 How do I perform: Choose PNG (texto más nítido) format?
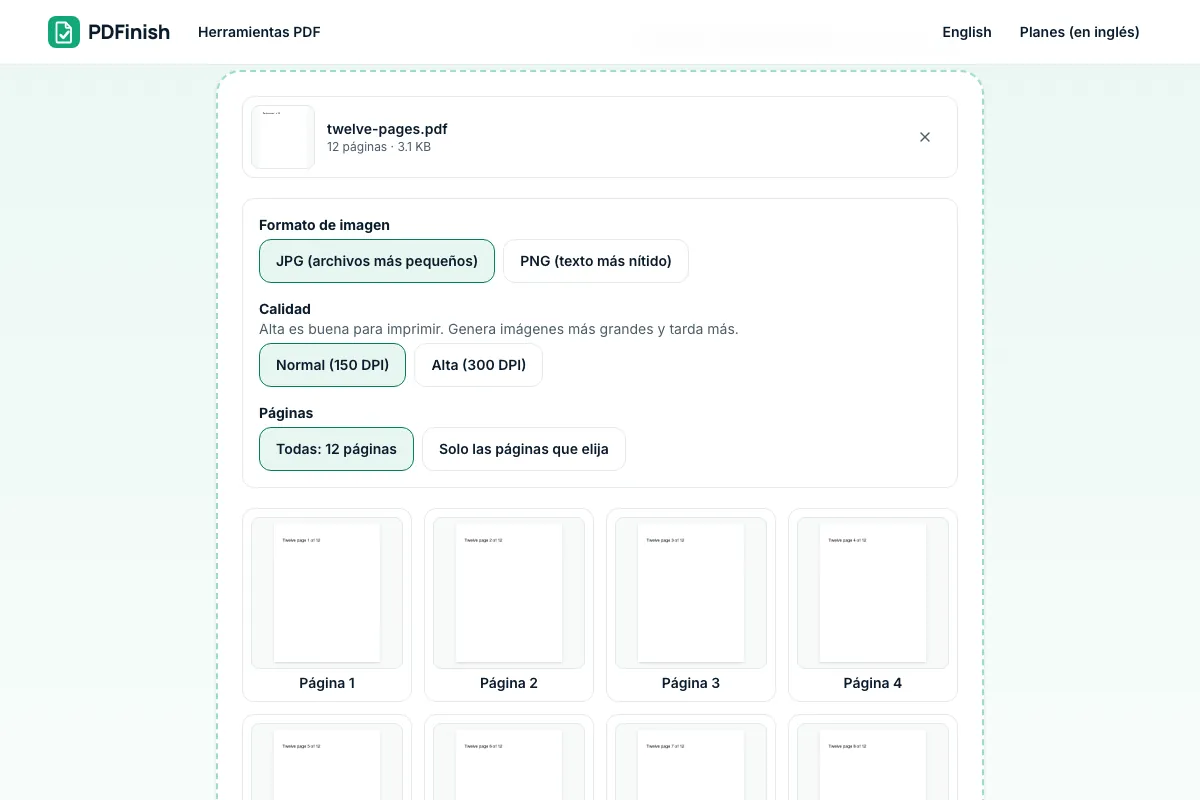tap(596, 261)
